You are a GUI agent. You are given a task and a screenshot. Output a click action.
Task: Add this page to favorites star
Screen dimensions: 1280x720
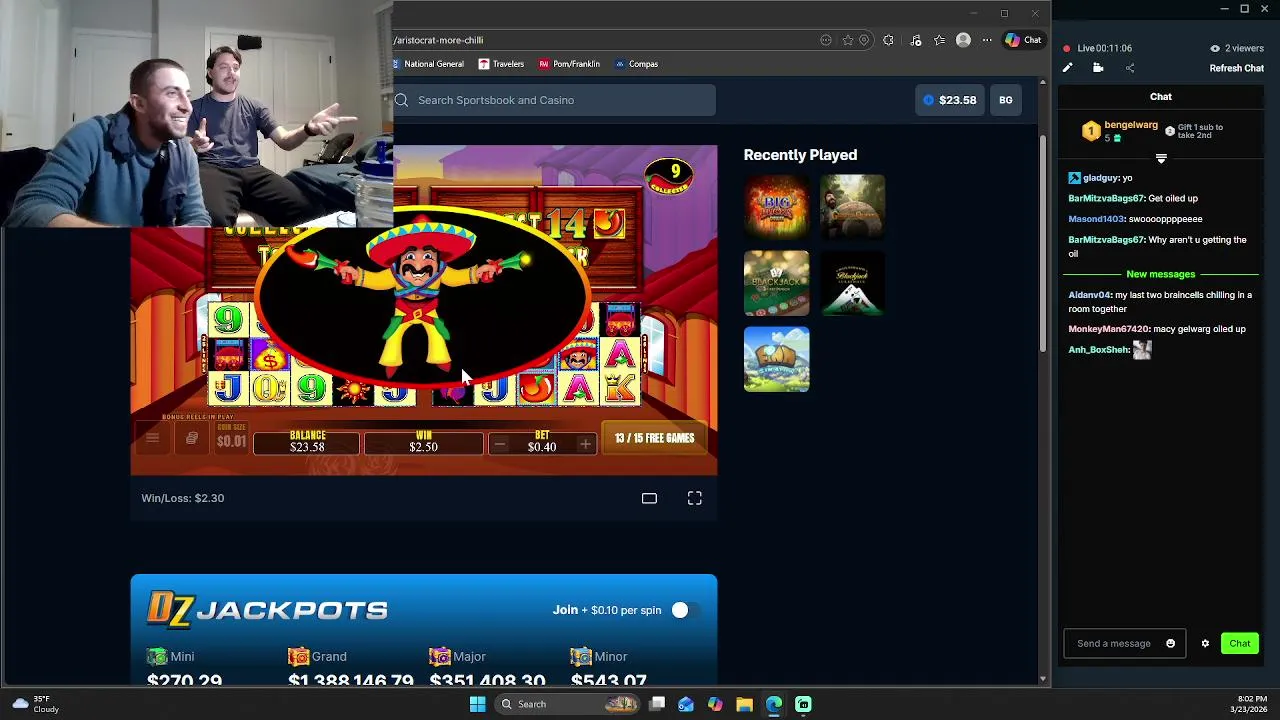847,40
